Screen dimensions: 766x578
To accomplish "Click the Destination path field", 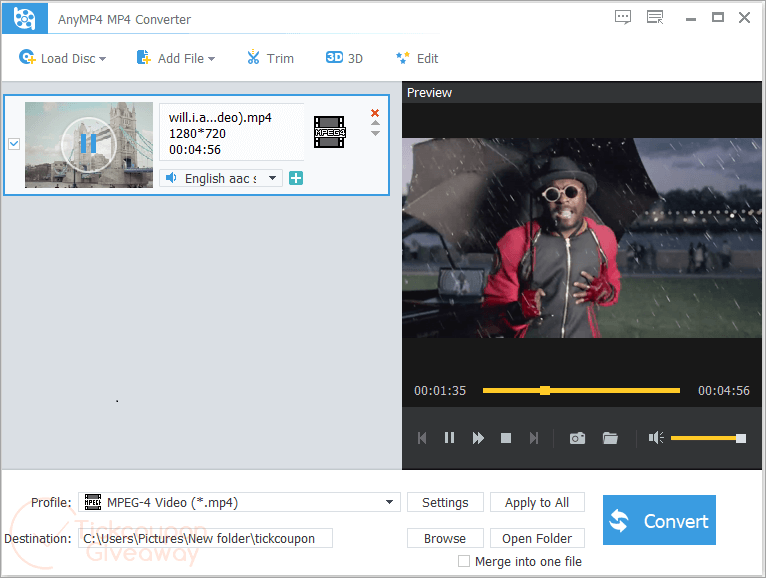I will pyautogui.click(x=205, y=538).
